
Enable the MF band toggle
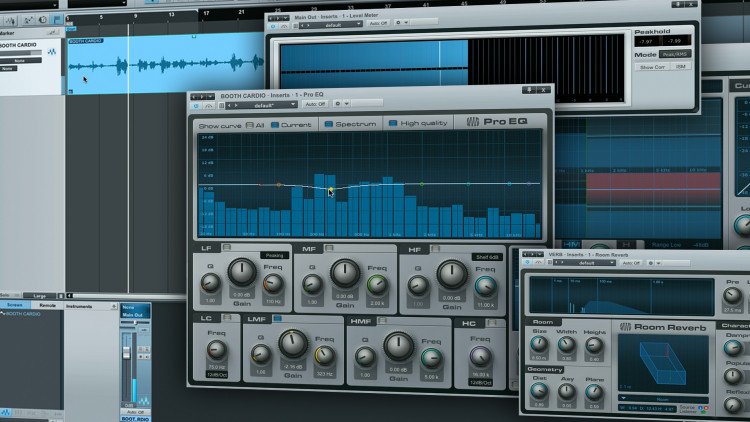click(329, 248)
